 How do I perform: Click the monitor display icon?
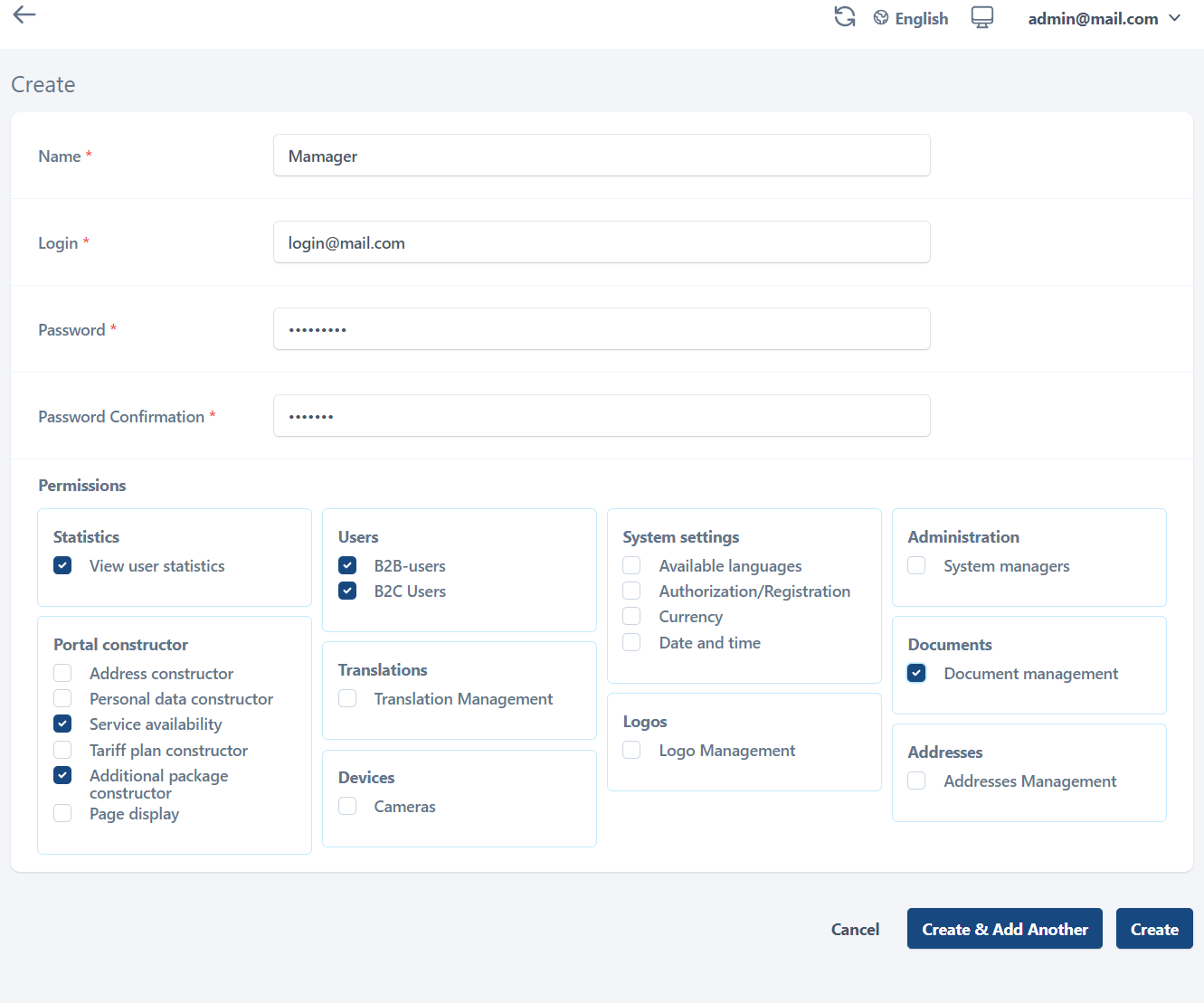pos(981,18)
